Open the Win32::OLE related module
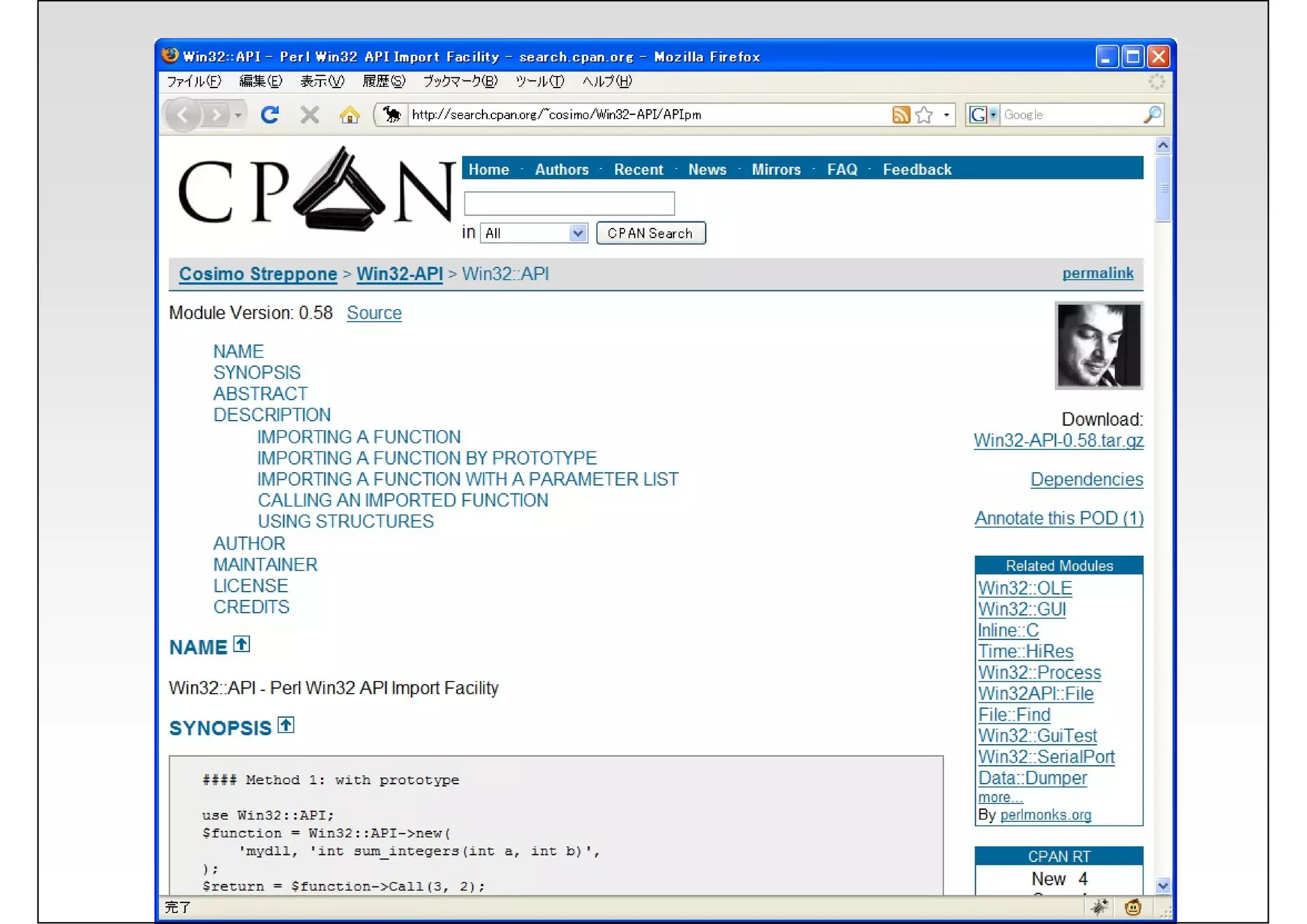Screen dimensions: 1307x924 (x=1025, y=588)
